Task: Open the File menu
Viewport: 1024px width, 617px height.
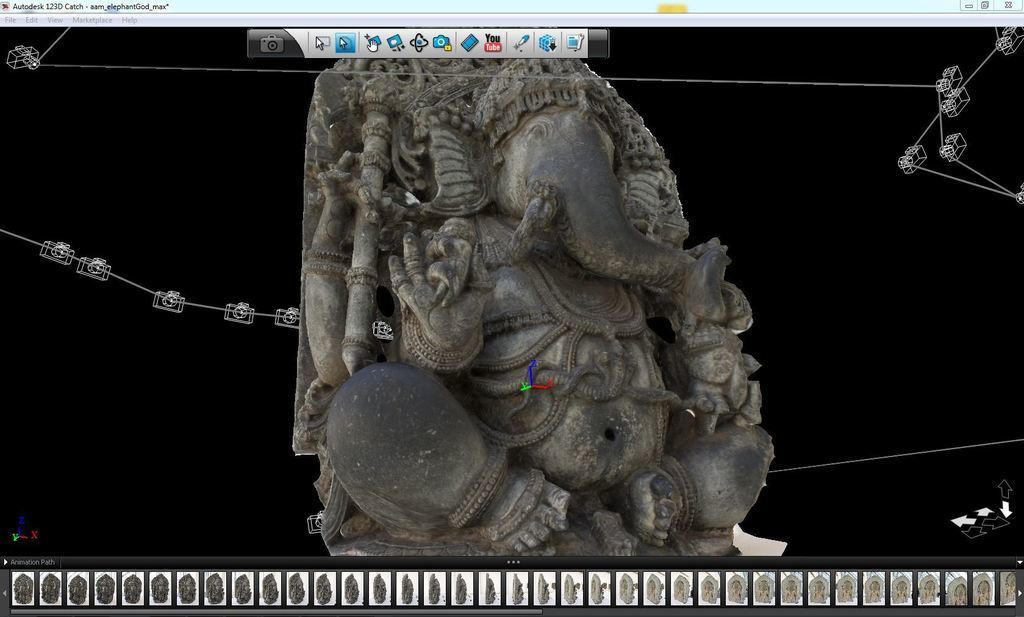Action: [x=10, y=20]
